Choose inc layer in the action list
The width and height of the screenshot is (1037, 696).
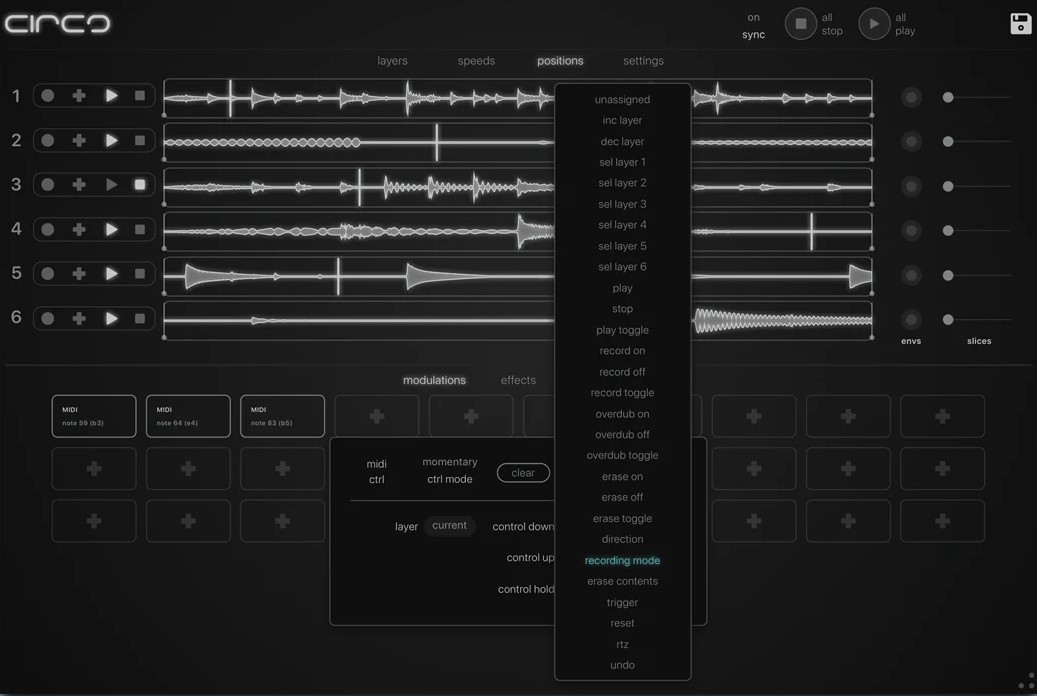[622, 120]
